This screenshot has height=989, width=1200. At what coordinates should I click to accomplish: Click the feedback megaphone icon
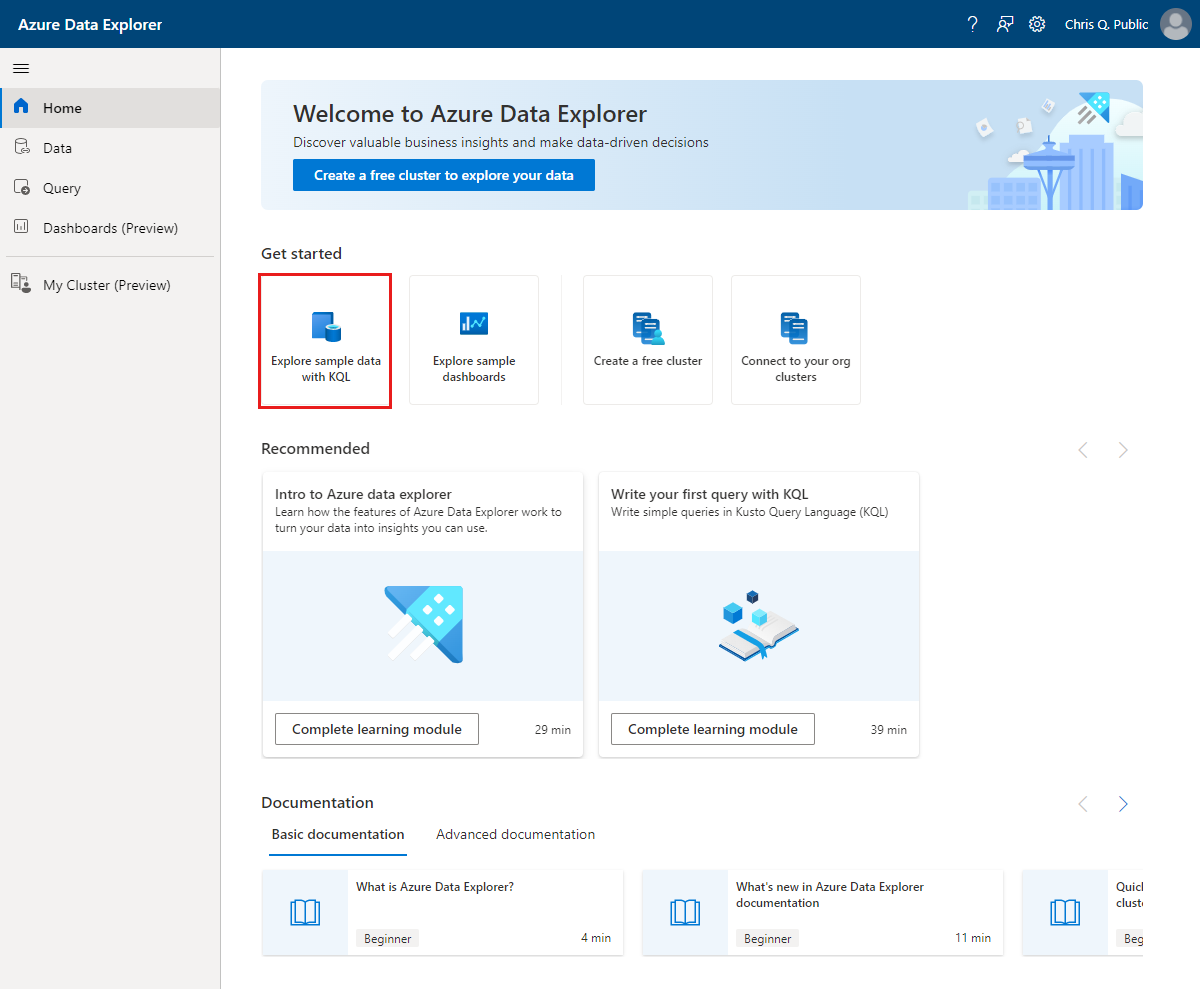pyautogui.click(x=1005, y=23)
